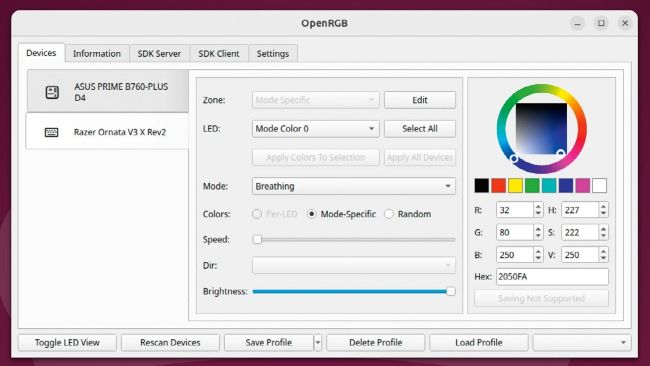Click Apply Colors To Selection
The image size is (650, 366).
[x=315, y=158]
